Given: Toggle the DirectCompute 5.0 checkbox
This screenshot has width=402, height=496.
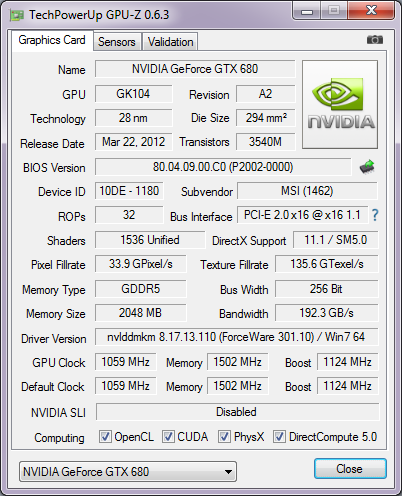Looking at the screenshot, I should coord(279,436).
